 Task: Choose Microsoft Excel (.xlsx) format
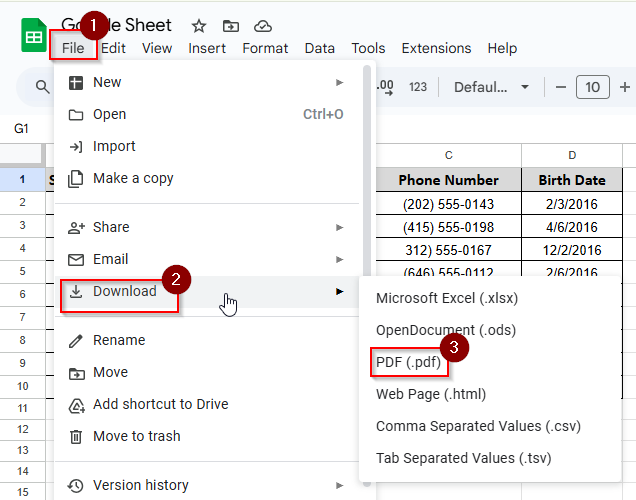[x=446, y=298]
